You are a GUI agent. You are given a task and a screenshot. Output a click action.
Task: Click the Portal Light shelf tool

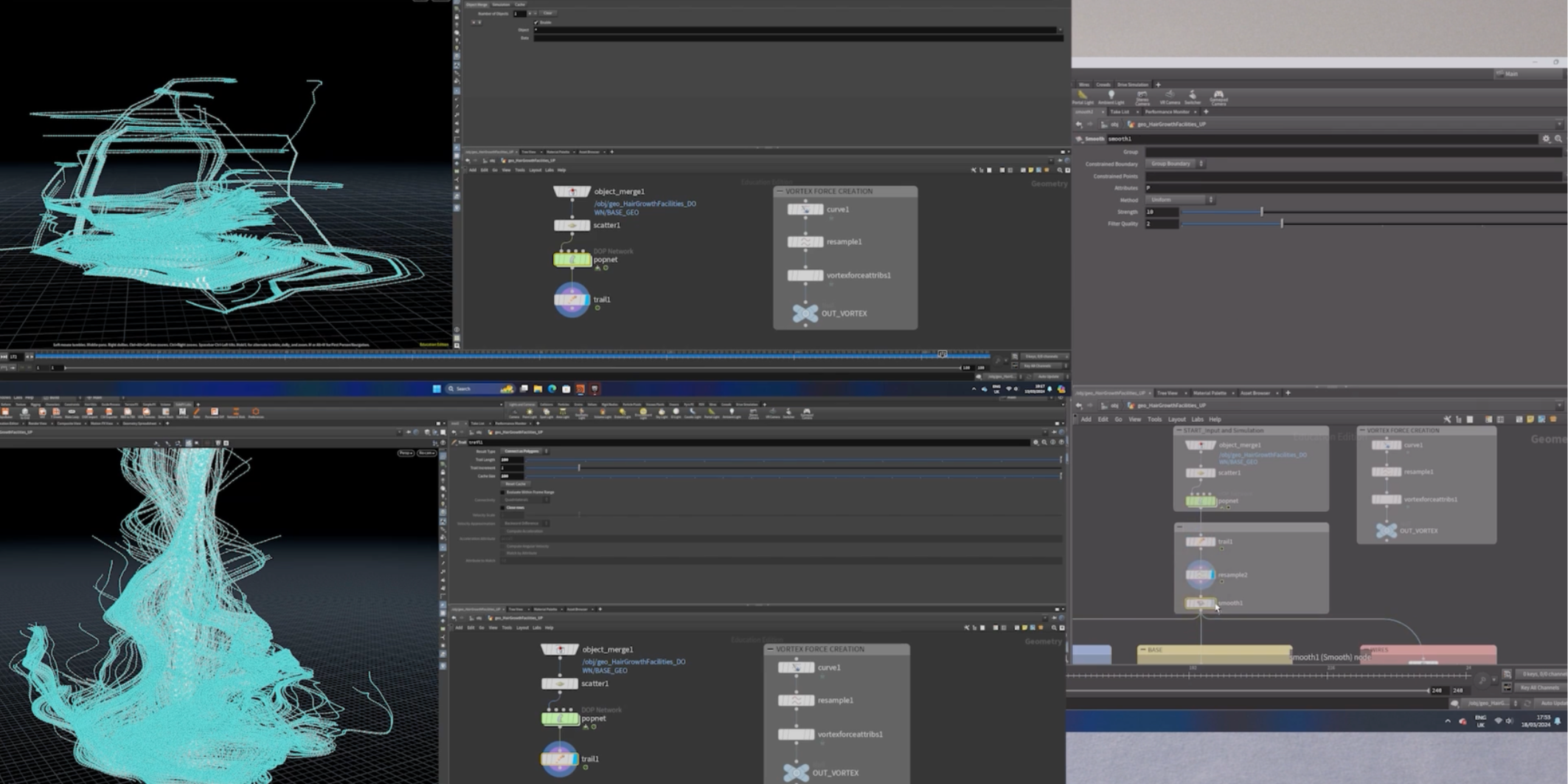(x=1083, y=97)
